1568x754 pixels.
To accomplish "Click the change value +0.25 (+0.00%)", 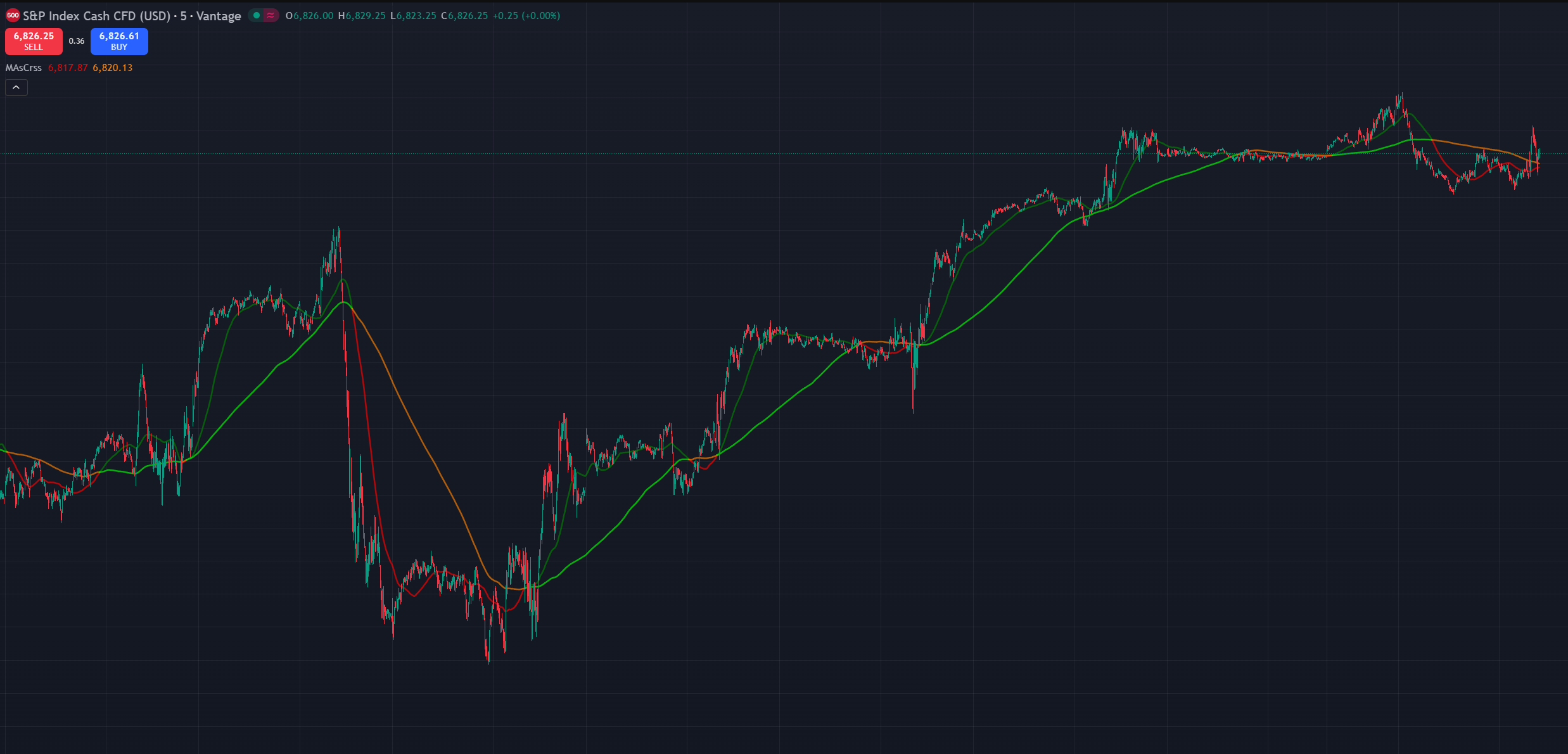I will [x=526, y=16].
